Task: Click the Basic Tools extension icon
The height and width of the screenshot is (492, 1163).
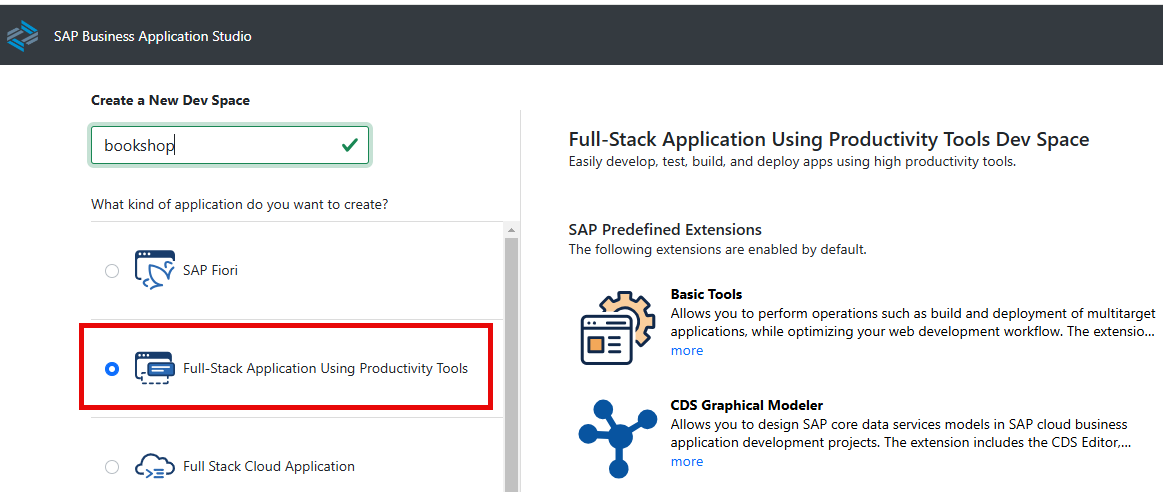Action: click(617, 327)
